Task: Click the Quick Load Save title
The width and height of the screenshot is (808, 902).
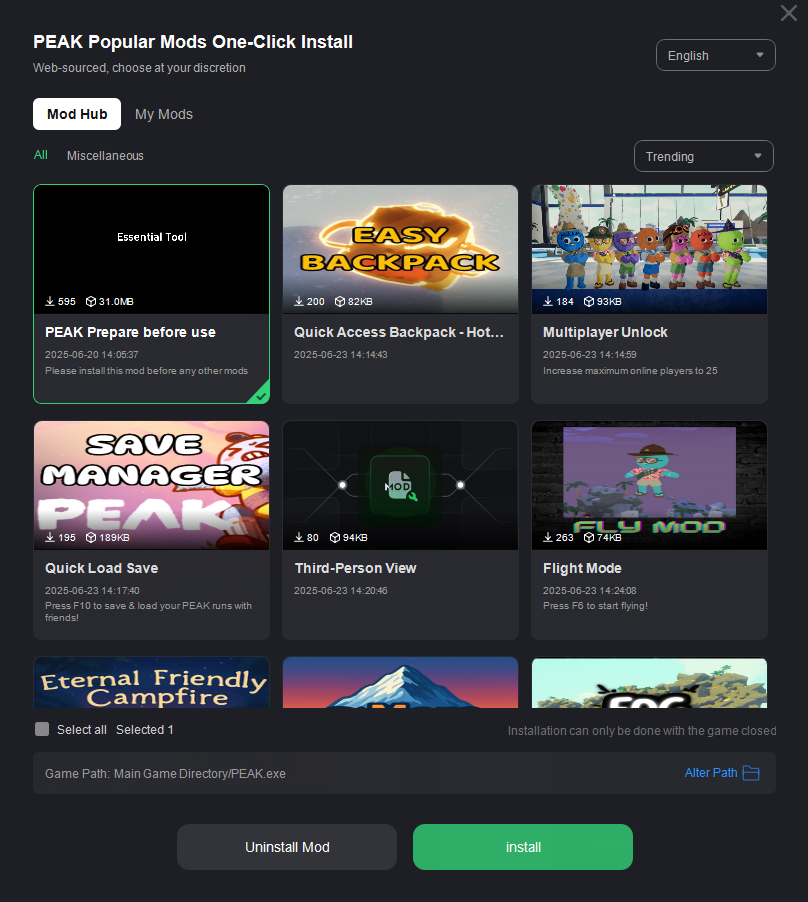Action: point(102,568)
